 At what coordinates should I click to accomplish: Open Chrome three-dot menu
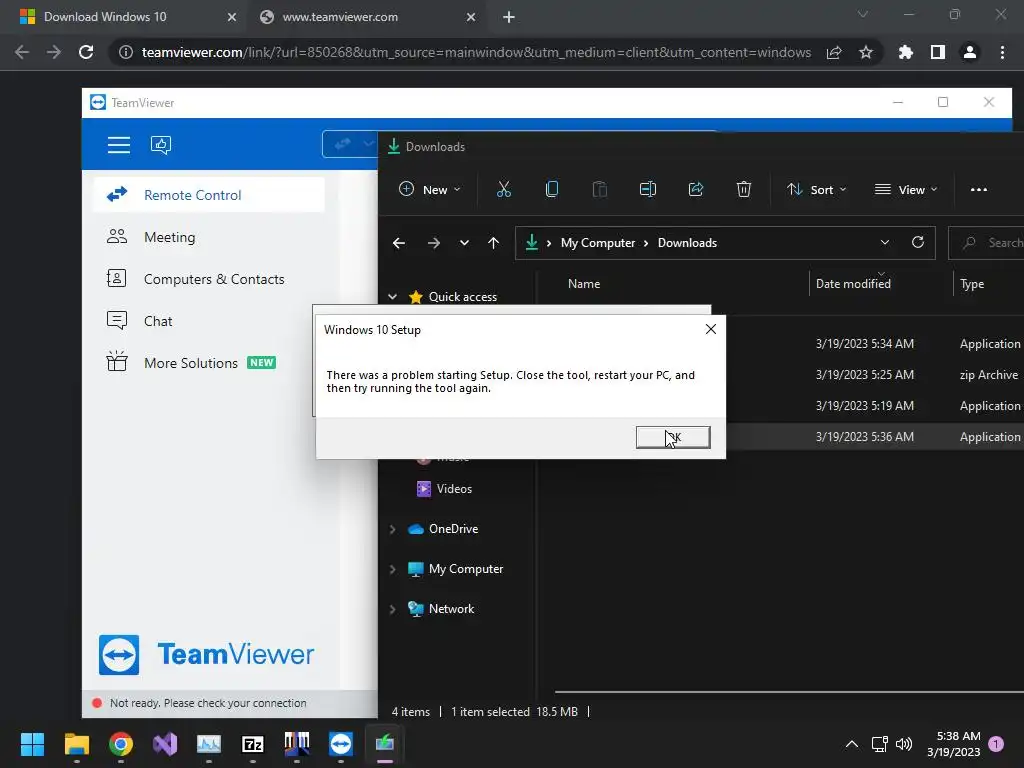point(1002,52)
